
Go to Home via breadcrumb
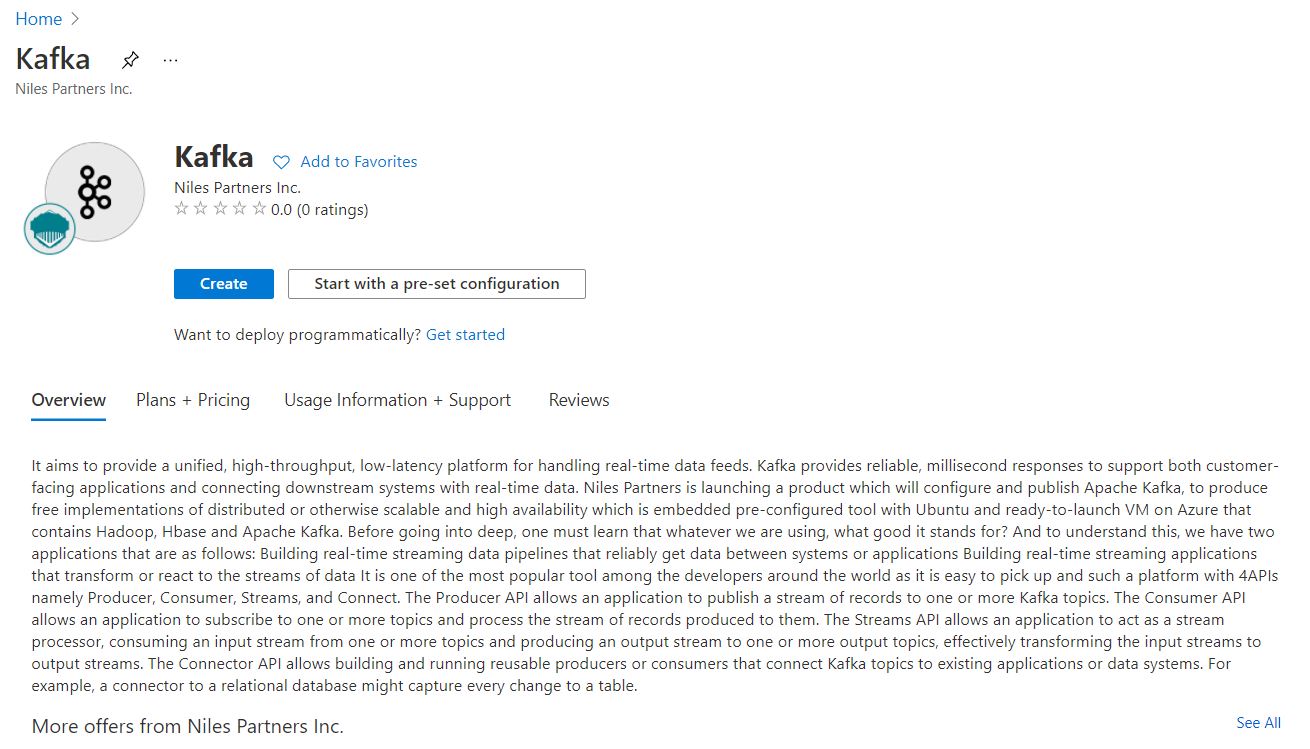[38, 19]
